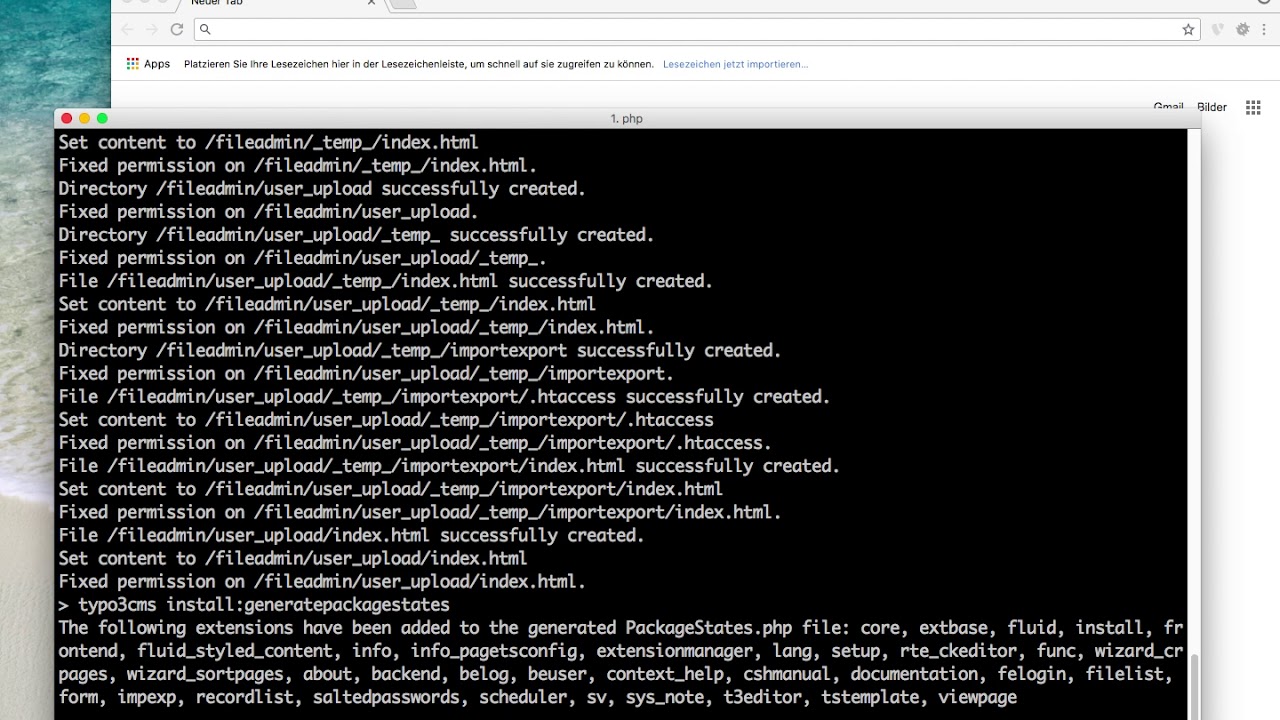The width and height of the screenshot is (1280, 720).
Task: Open the Bilder link on Google page
Action: pyautogui.click(x=1212, y=107)
